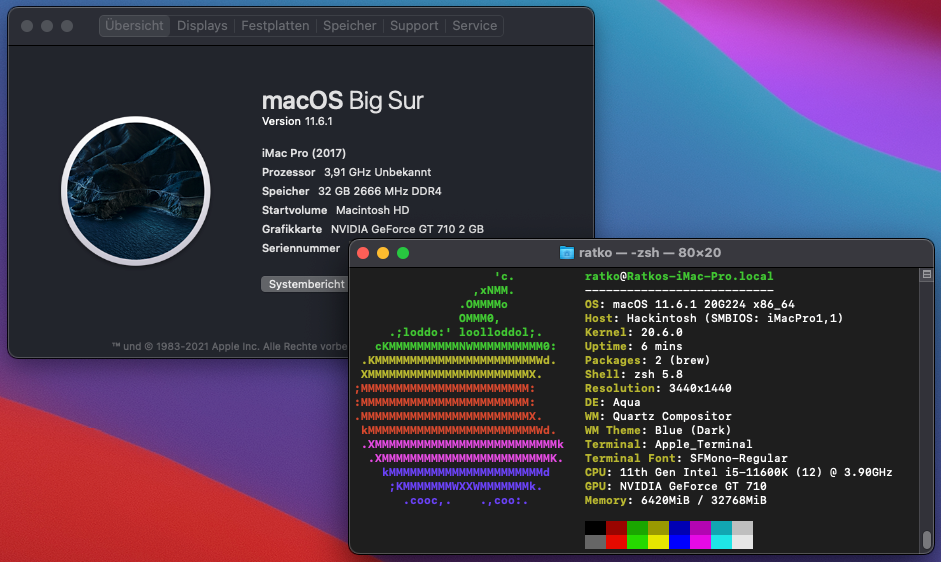Image resolution: width=941 pixels, height=562 pixels.
Task: Click the split pane icon in Terminal
Action: point(926,275)
